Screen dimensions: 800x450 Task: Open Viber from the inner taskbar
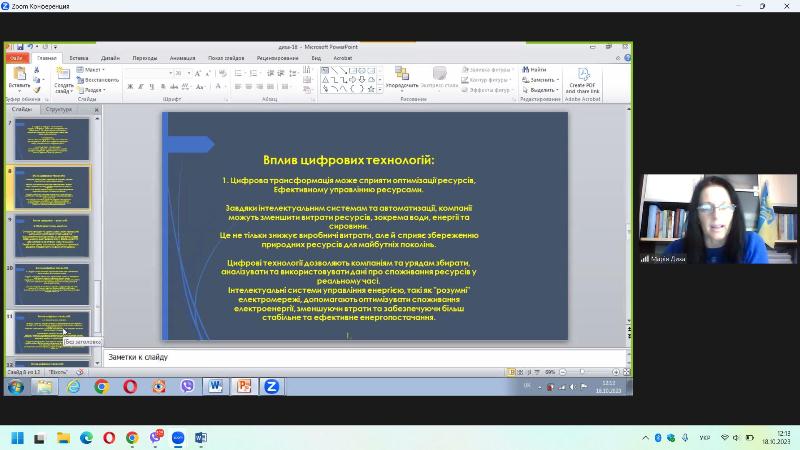[187, 386]
